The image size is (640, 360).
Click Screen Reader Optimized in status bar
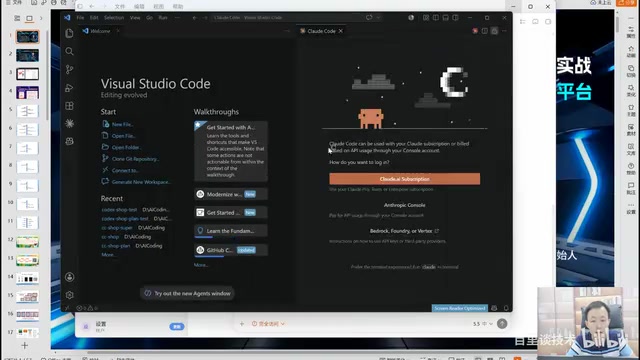[x=460, y=308]
